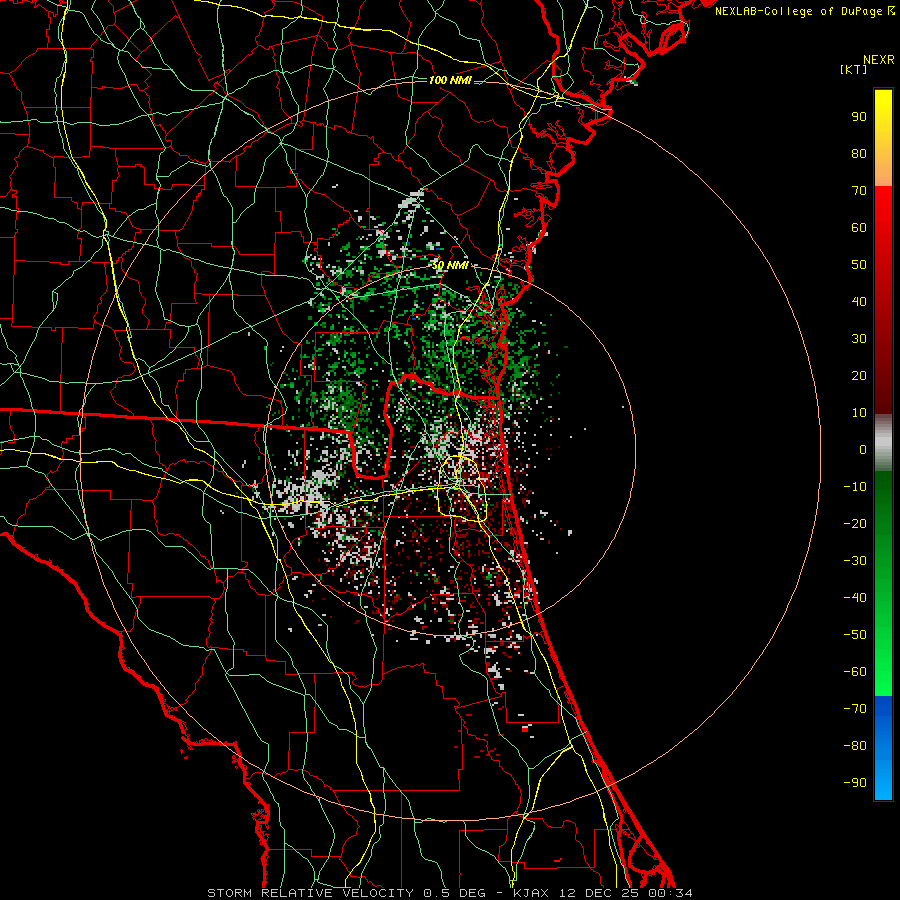The height and width of the screenshot is (900, 900).
Task: Click the NEXR label above the color scale
Action: 879,60
